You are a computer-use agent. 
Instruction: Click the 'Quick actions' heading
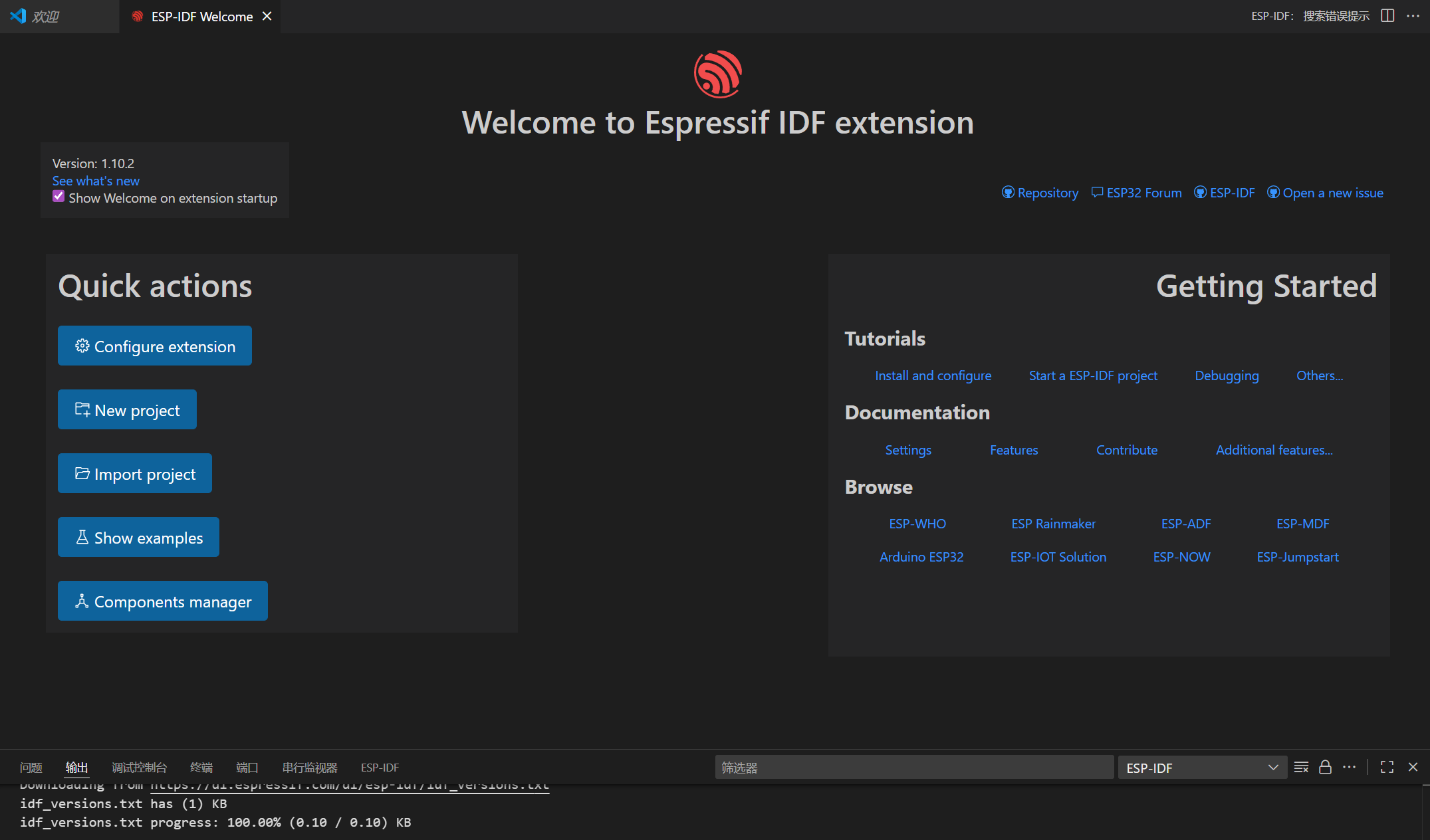[155, 286]
